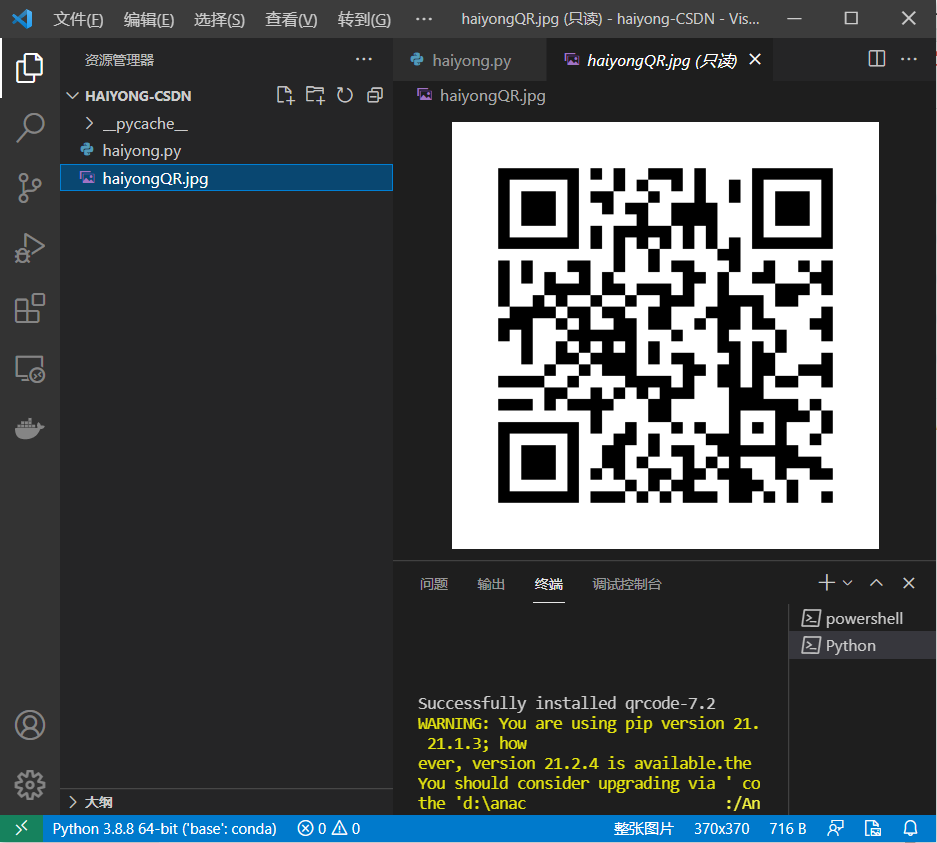Click the QR code image preview
The height and width of the screenshot is (843, 937).
pos(665,335)
